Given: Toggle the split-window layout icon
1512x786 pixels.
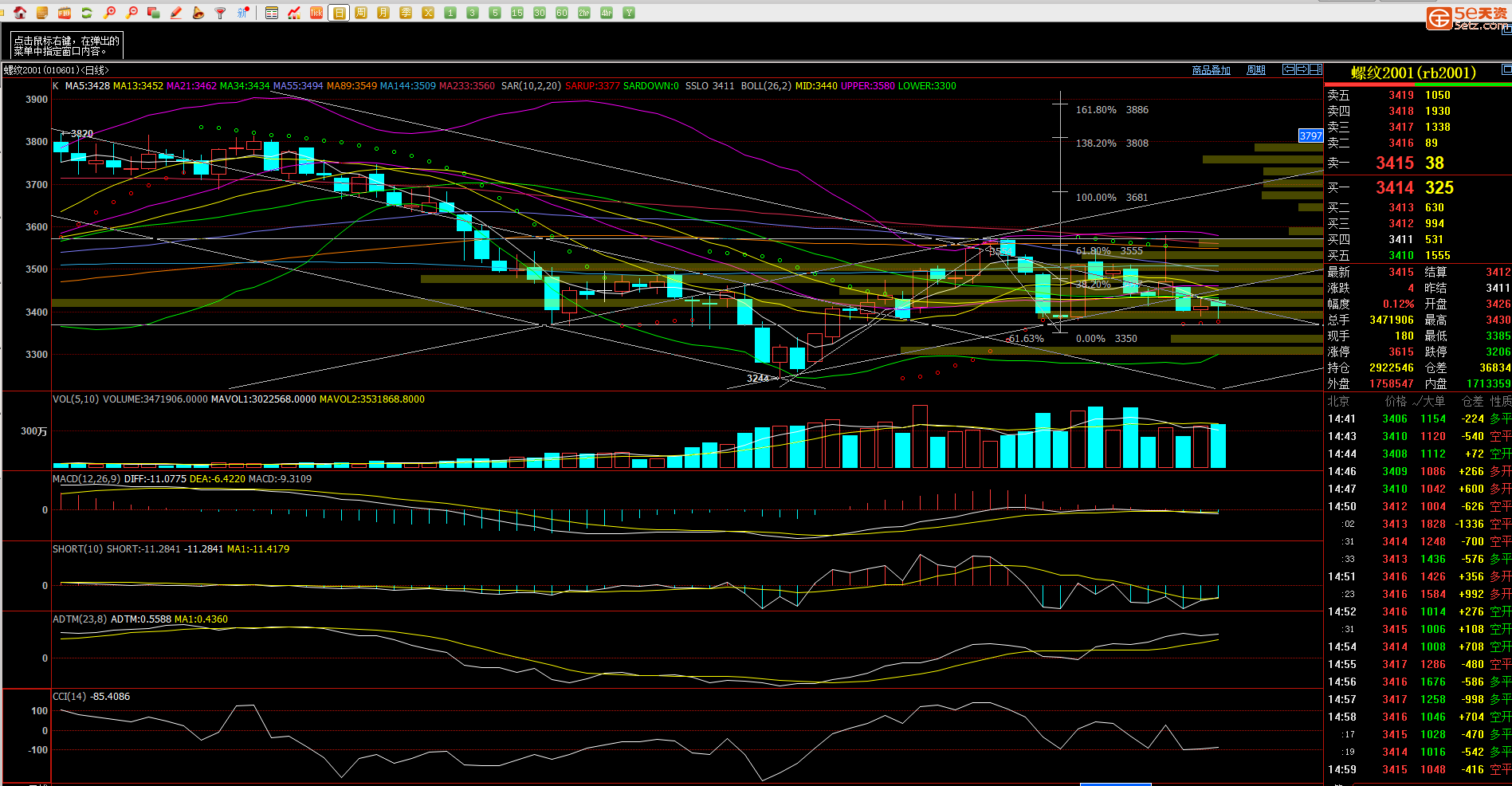Looking at the screenshot, I should pyautogui.click(x=1316, y=69).
